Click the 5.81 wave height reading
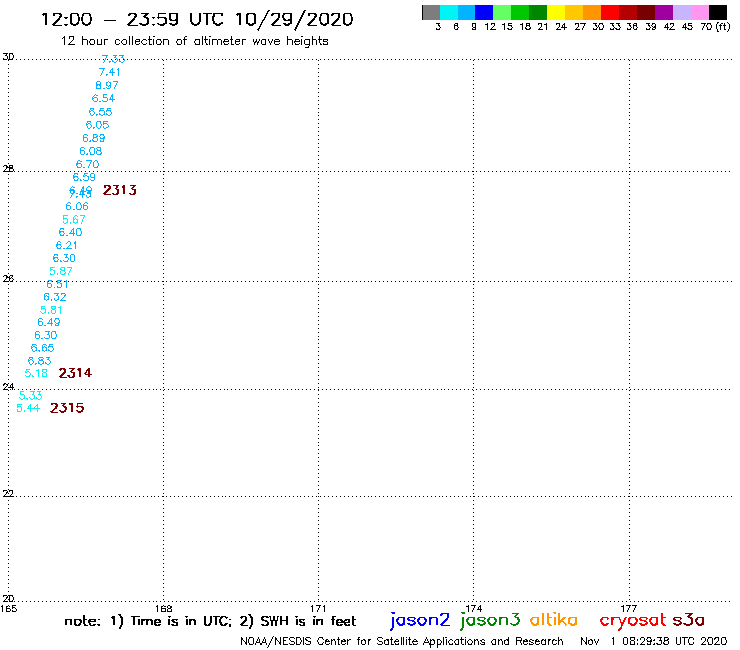The height and width of the screenshot is (650, 740). pos(51,310)
